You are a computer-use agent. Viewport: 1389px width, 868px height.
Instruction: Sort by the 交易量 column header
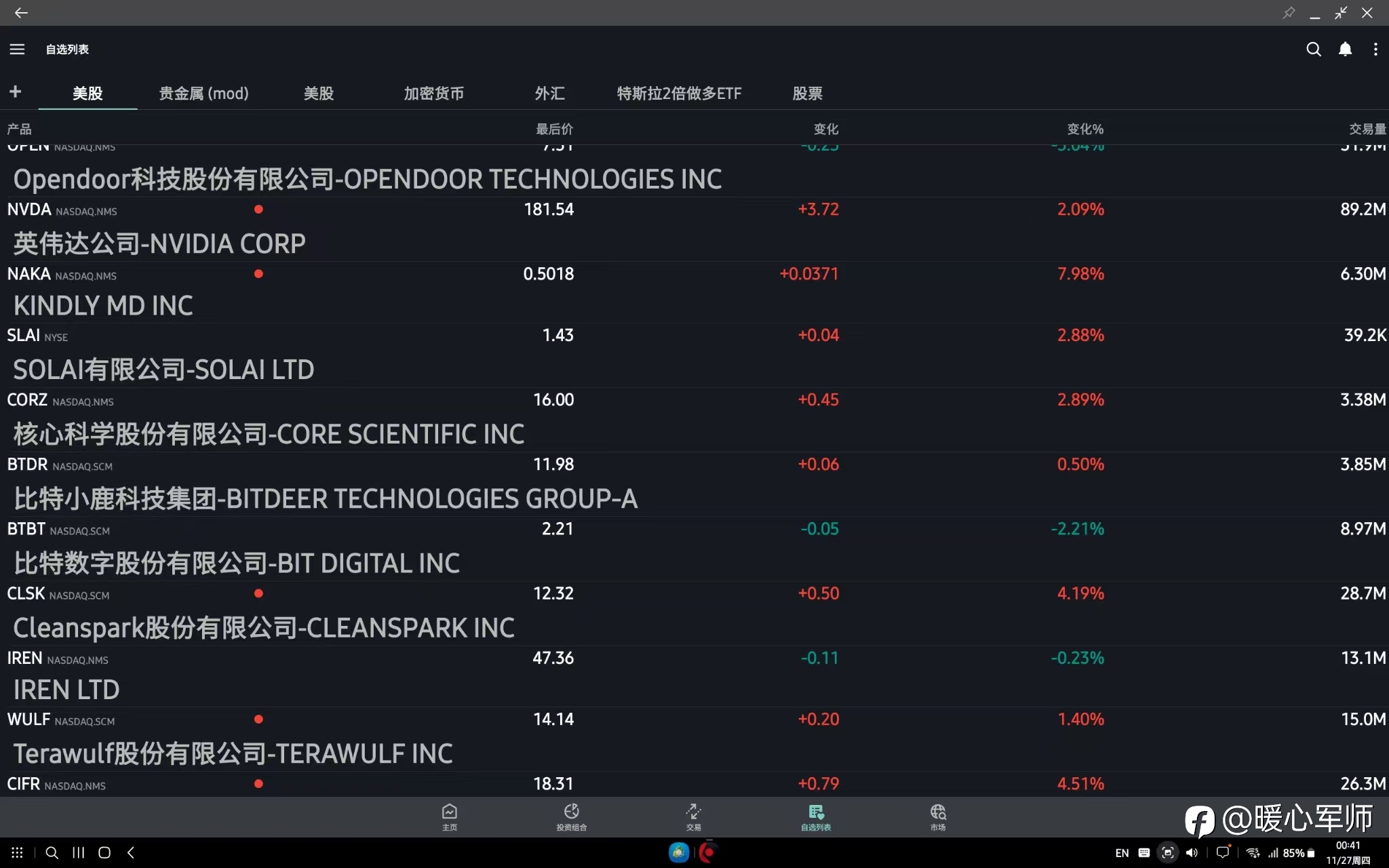coord(1367,129)
